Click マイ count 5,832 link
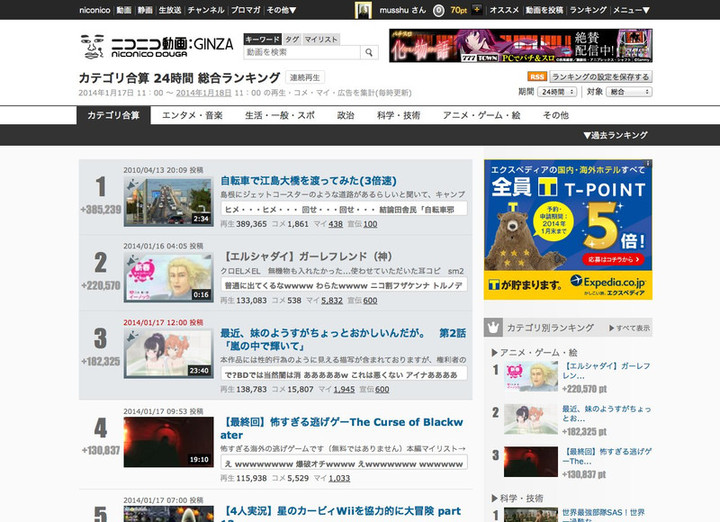 click(332, 300)
